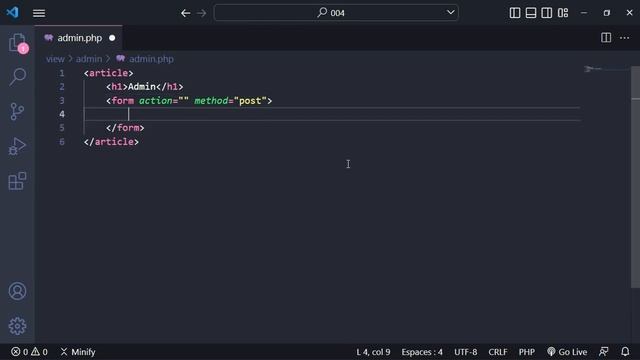640x360 pixels.
Task: Open the Extensions view
Action: (x=17, y=181)
